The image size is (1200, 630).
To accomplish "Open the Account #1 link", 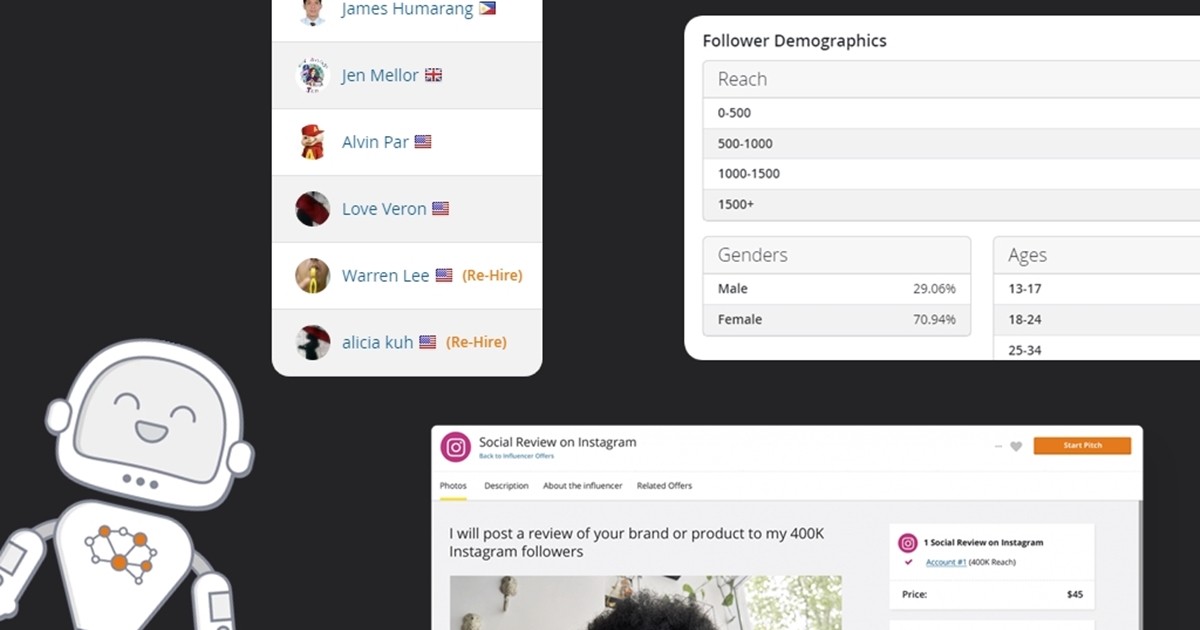I will (945, 562).
